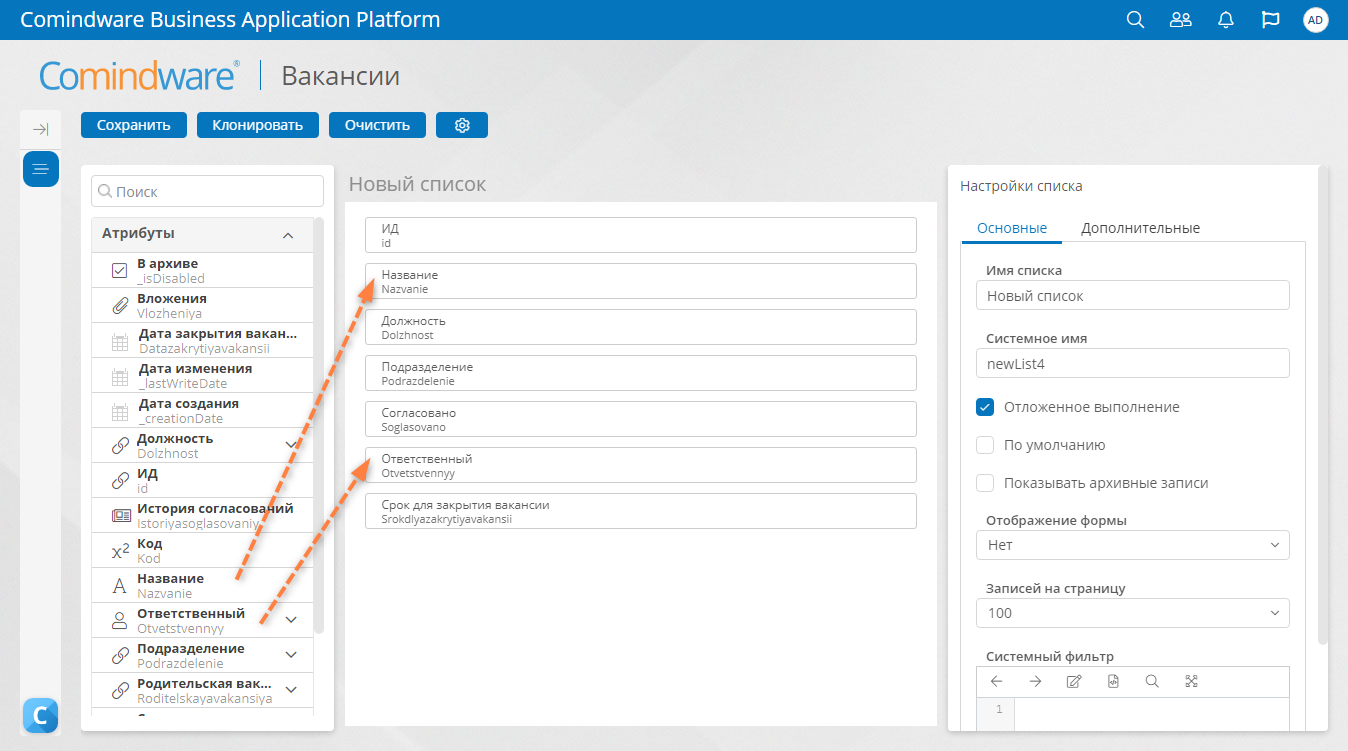
Task: Enable Показывать архивные записи checkbox
Action: pos(985,483)
